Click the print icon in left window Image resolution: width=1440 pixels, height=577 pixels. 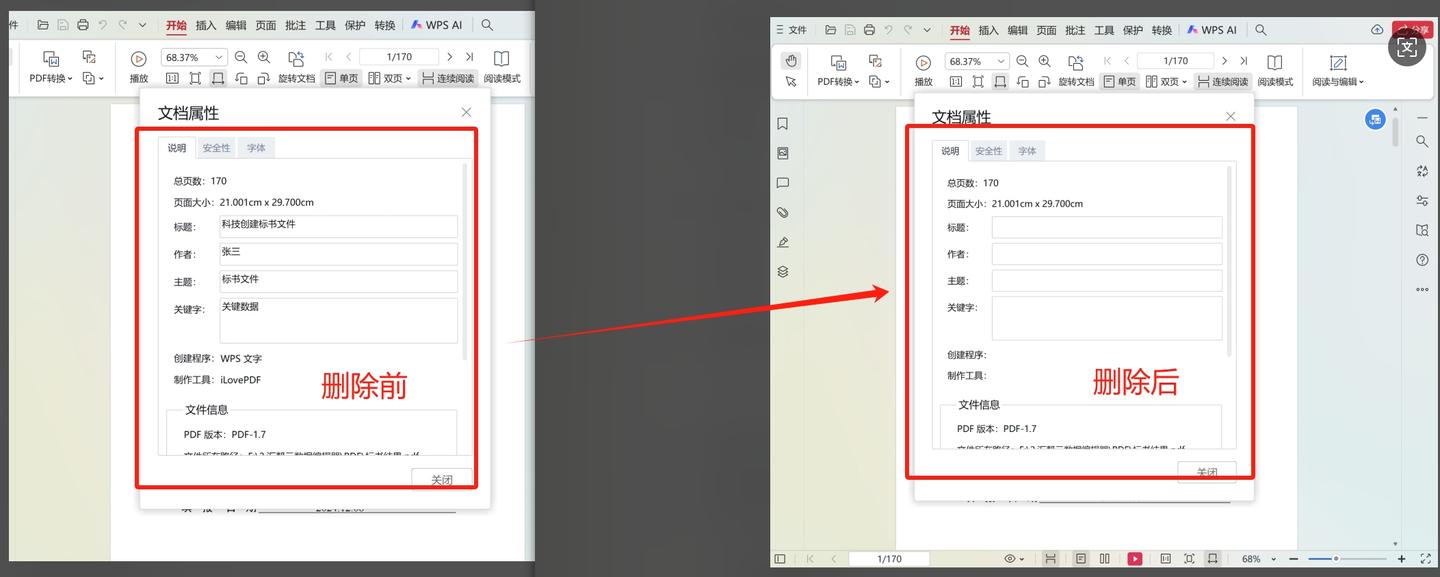pyautogui.click(x=83, y=24)
